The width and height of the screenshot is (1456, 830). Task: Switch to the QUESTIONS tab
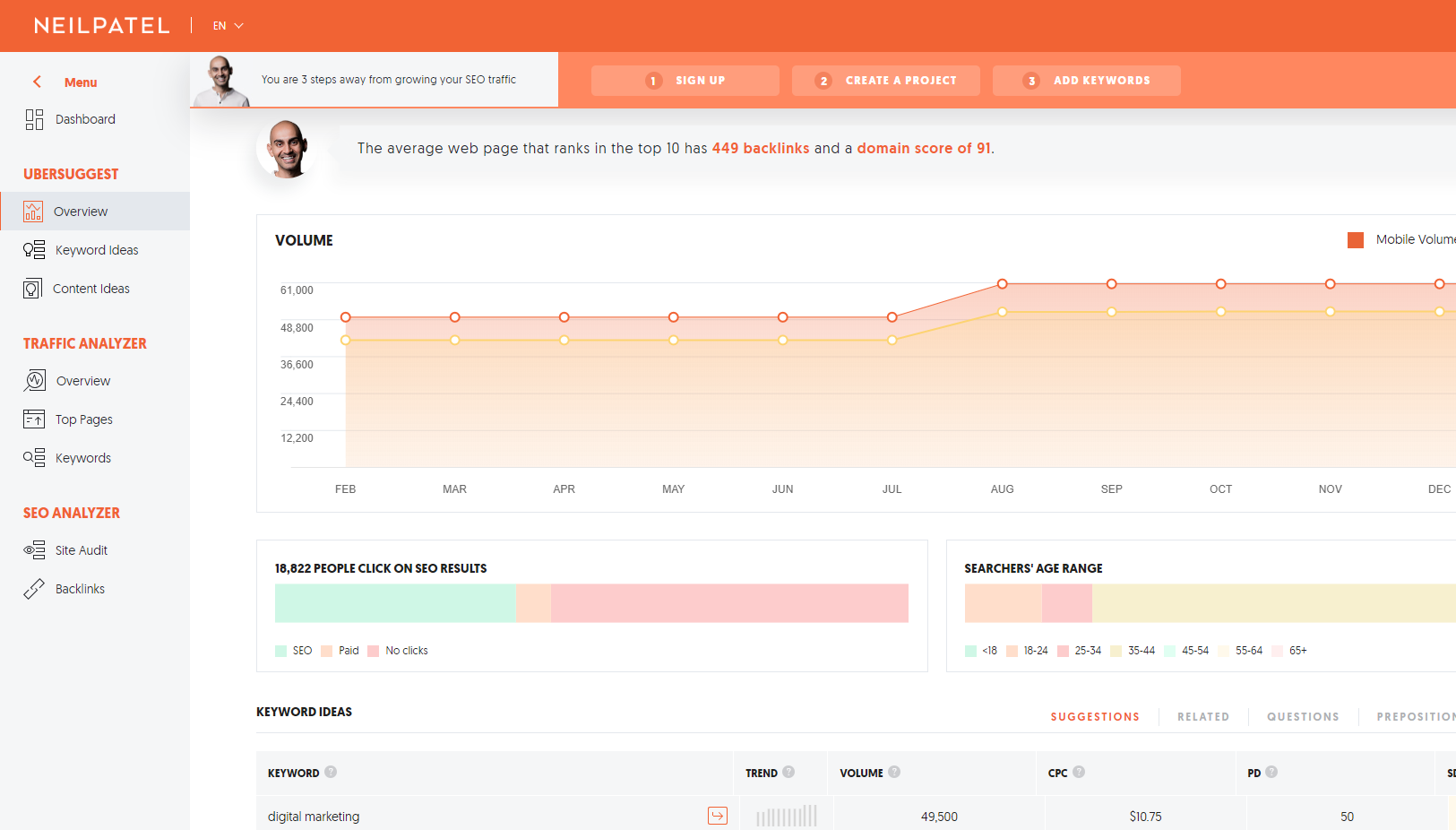1303,717
